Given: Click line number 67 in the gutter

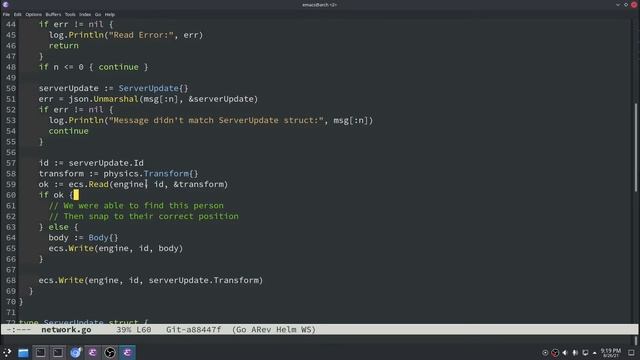Looking at the screenshot, I should [11, 270].
